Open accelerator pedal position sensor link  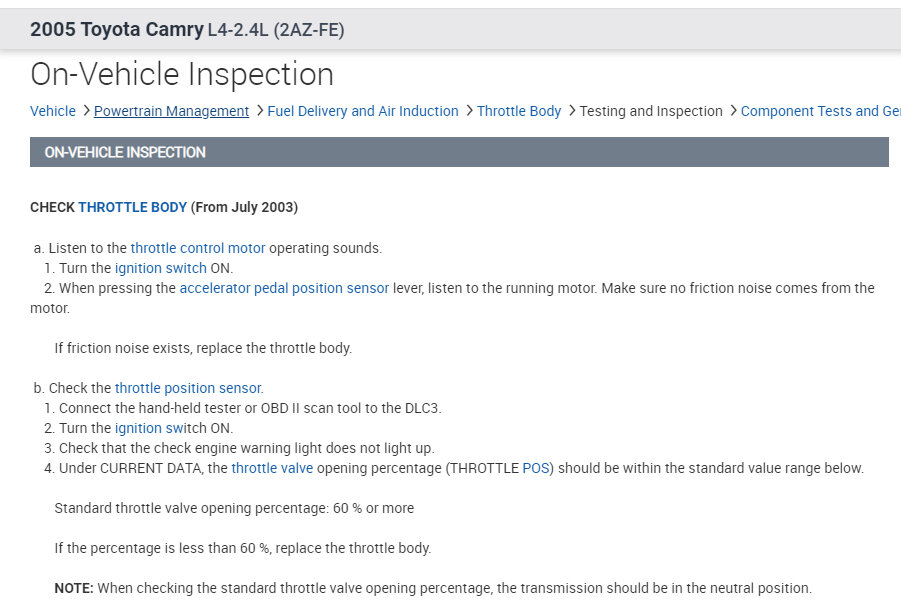coord(284,288)
